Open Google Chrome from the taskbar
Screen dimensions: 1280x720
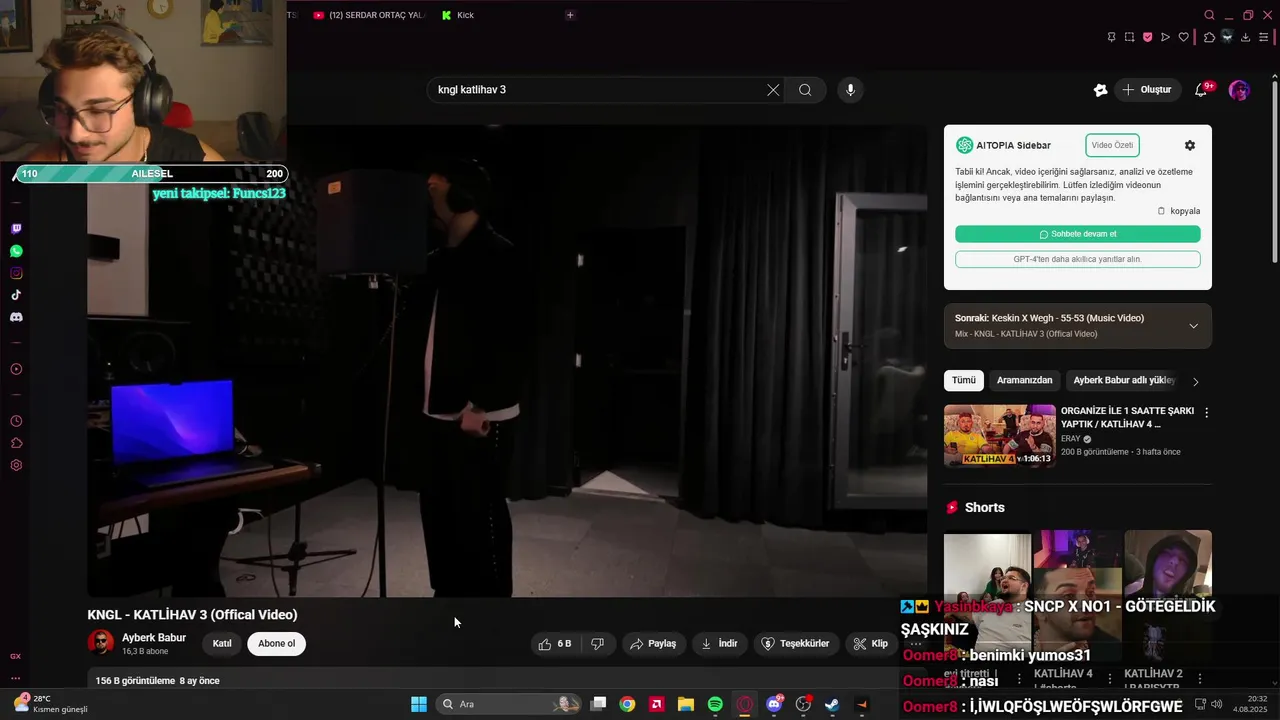point(627,704)
